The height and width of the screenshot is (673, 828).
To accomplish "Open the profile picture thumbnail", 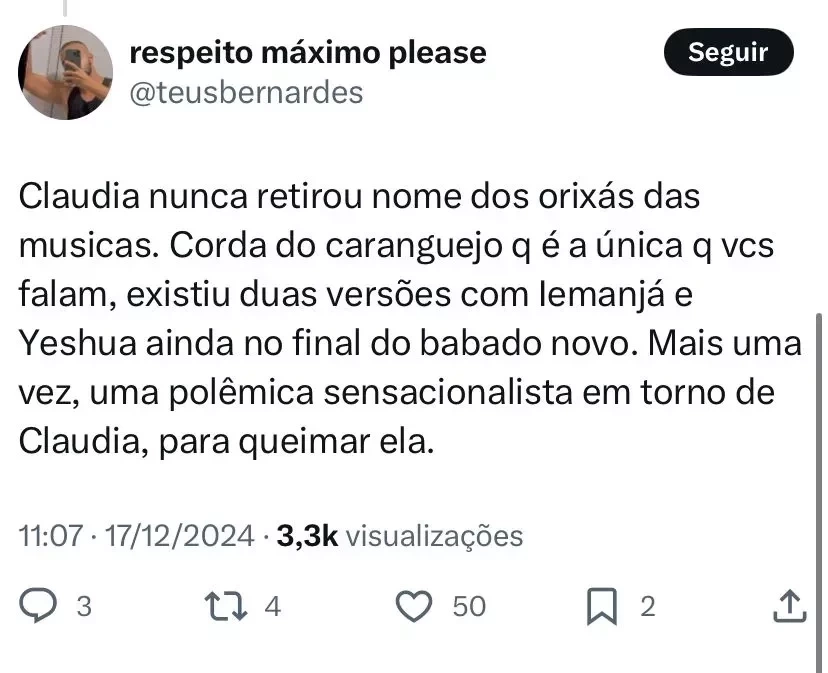I will click(65, 73).
